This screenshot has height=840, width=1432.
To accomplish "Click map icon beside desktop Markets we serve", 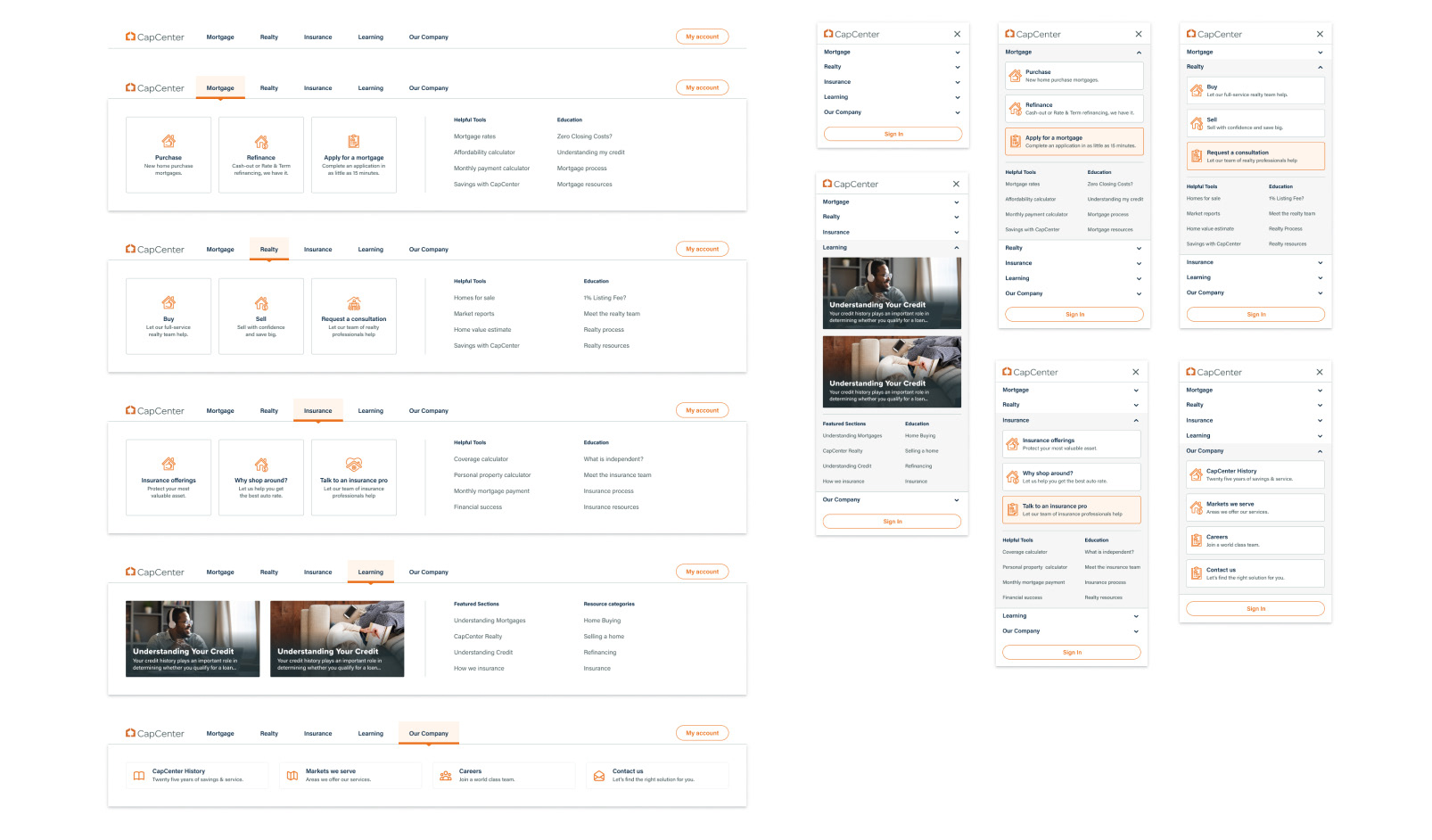I will pos(292,776).
